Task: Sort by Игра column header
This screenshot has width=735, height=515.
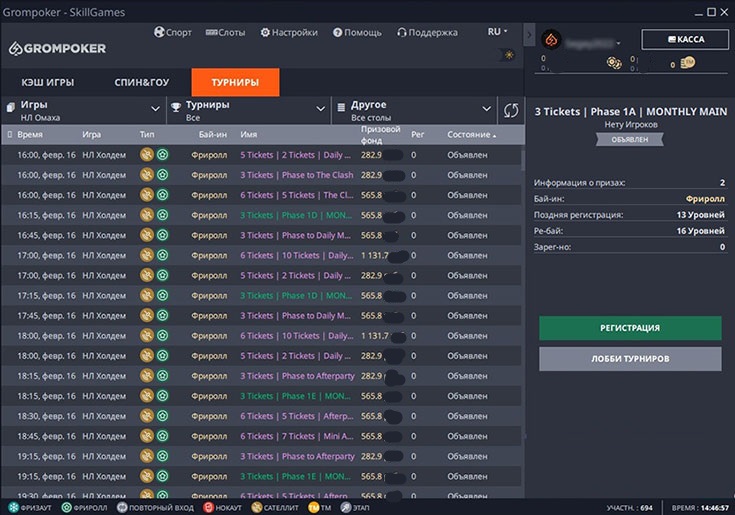Action: point(91,134)
